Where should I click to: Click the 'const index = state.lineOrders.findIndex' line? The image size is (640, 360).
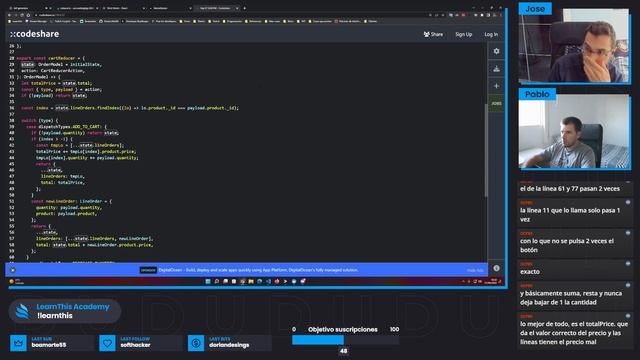coord(130,108)
